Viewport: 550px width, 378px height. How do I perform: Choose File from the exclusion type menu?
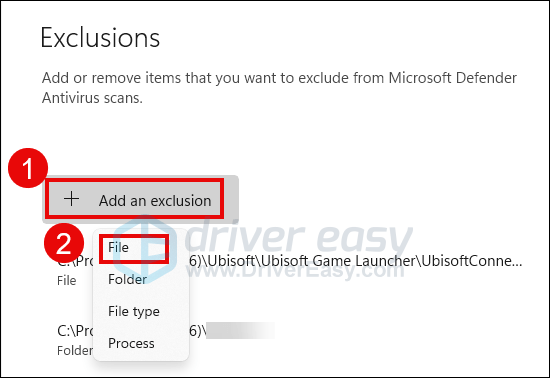(118, 247)
